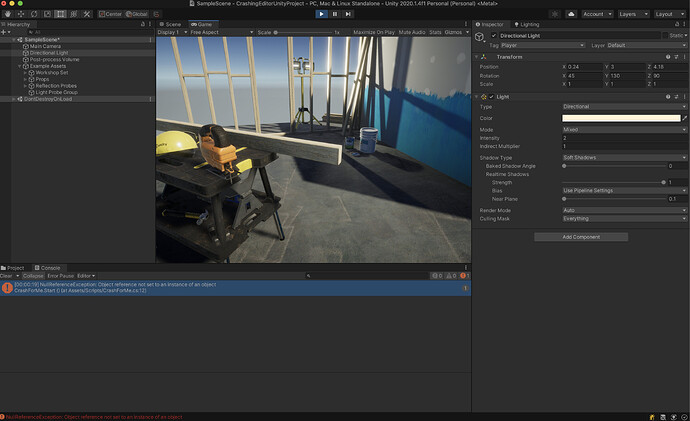
Task: Uncheck Directional Light active checkbox
Action: point(494,36)
